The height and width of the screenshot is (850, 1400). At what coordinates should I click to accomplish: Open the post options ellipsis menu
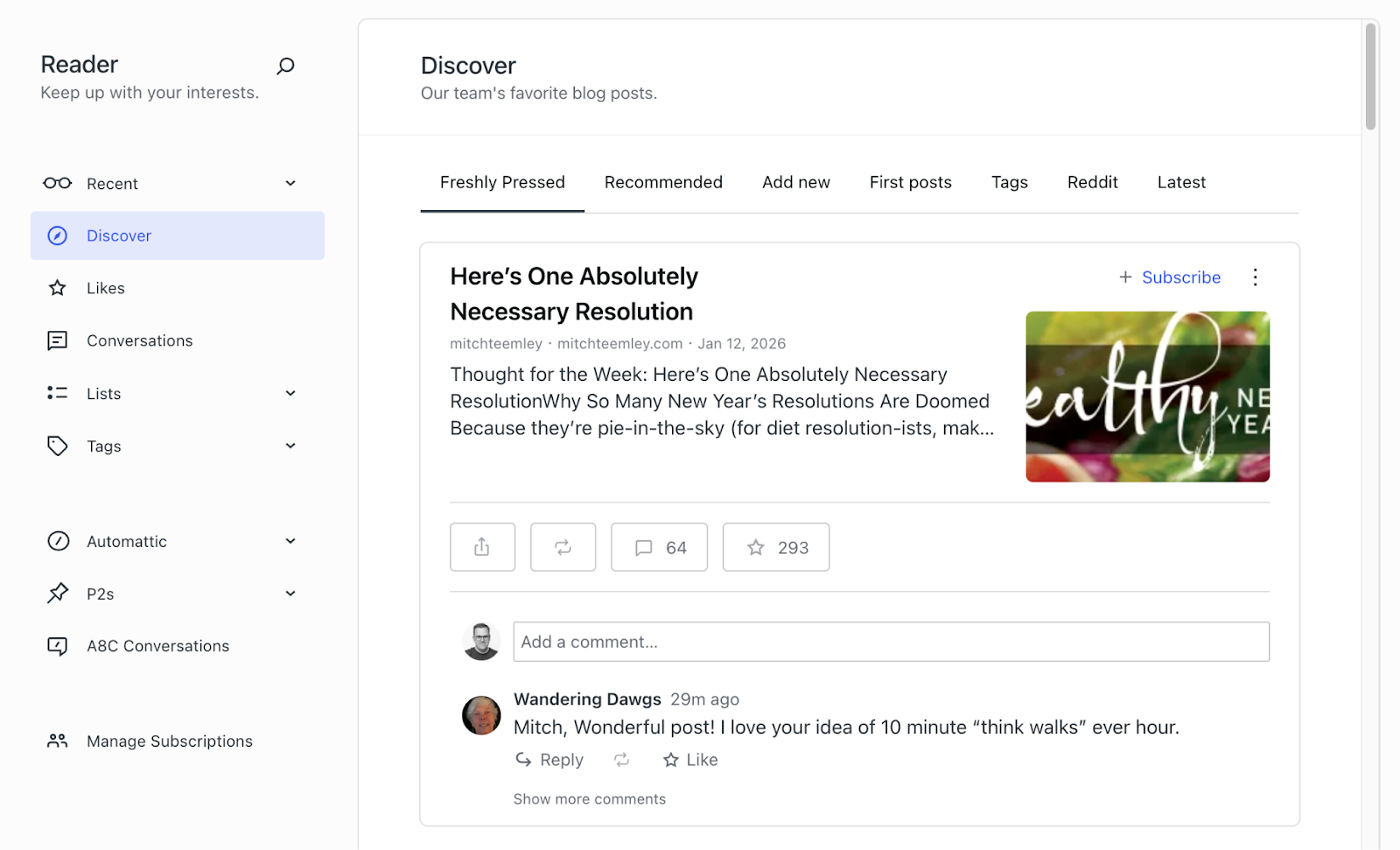[1256, 277]
